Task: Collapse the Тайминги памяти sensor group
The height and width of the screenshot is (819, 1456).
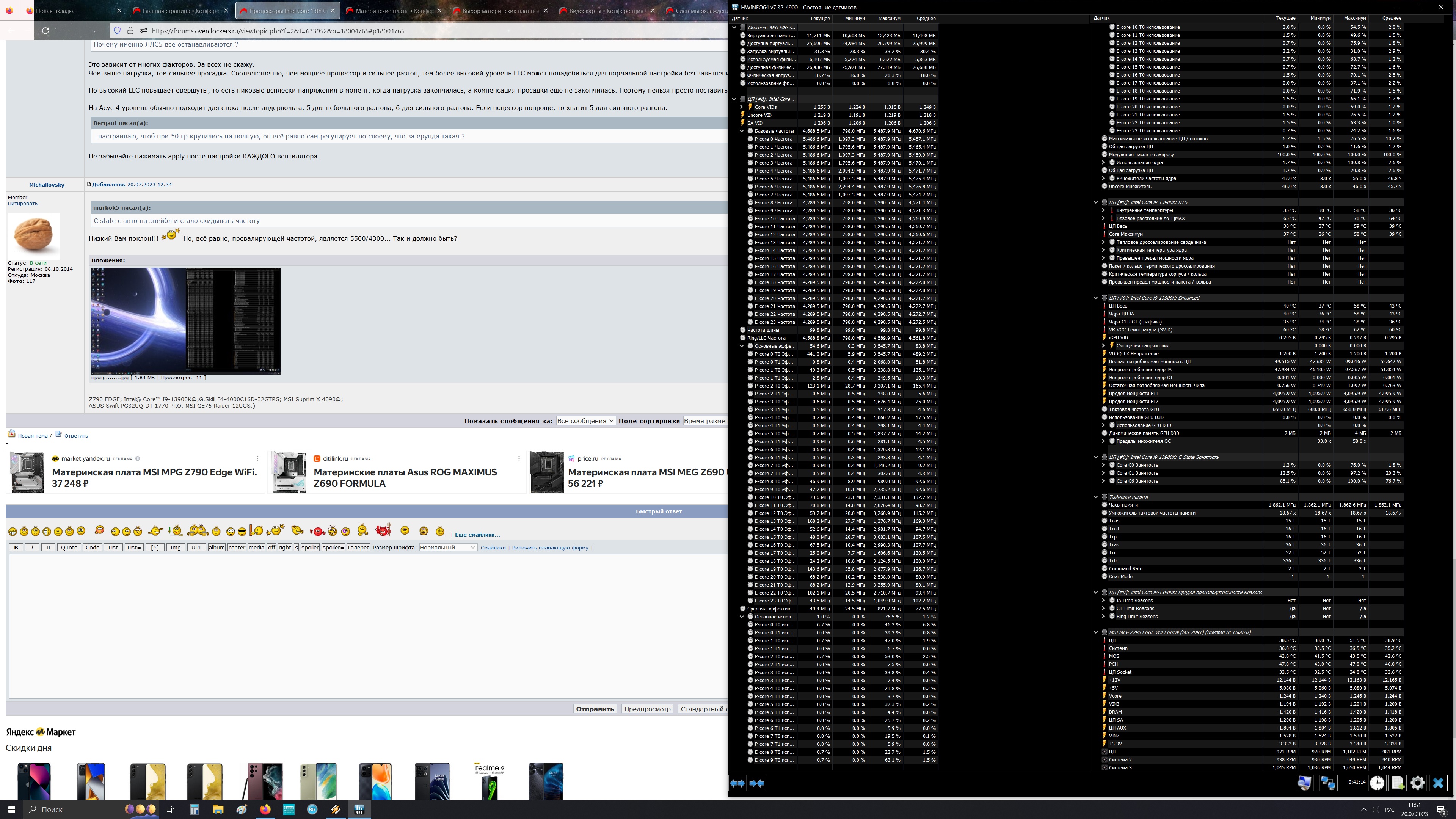Action: [1096, 497]
